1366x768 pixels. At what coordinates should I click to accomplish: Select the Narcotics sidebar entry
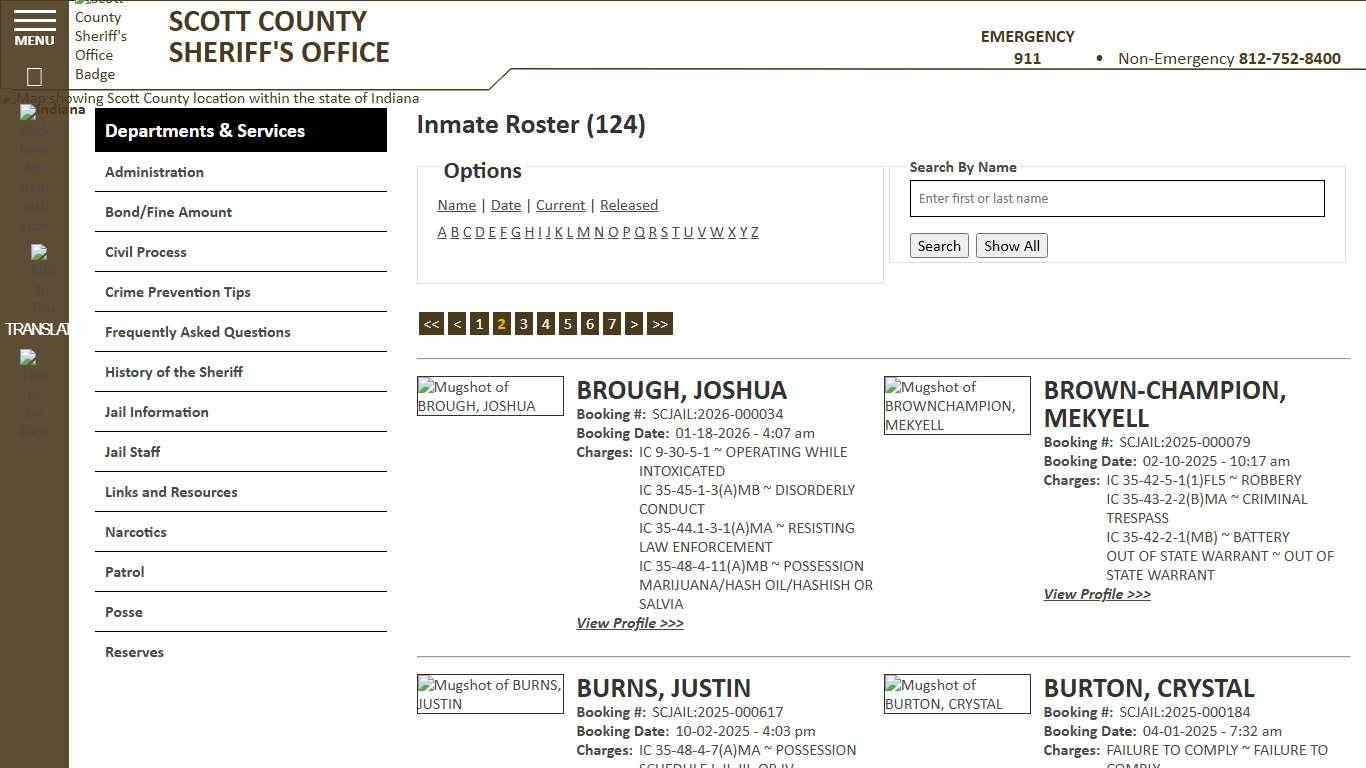pos(135,531)
